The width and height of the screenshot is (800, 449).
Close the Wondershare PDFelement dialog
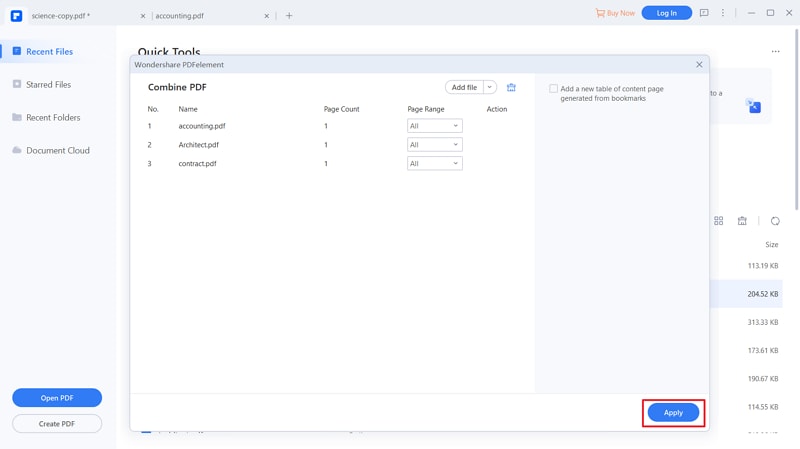(x=699, y=64)
